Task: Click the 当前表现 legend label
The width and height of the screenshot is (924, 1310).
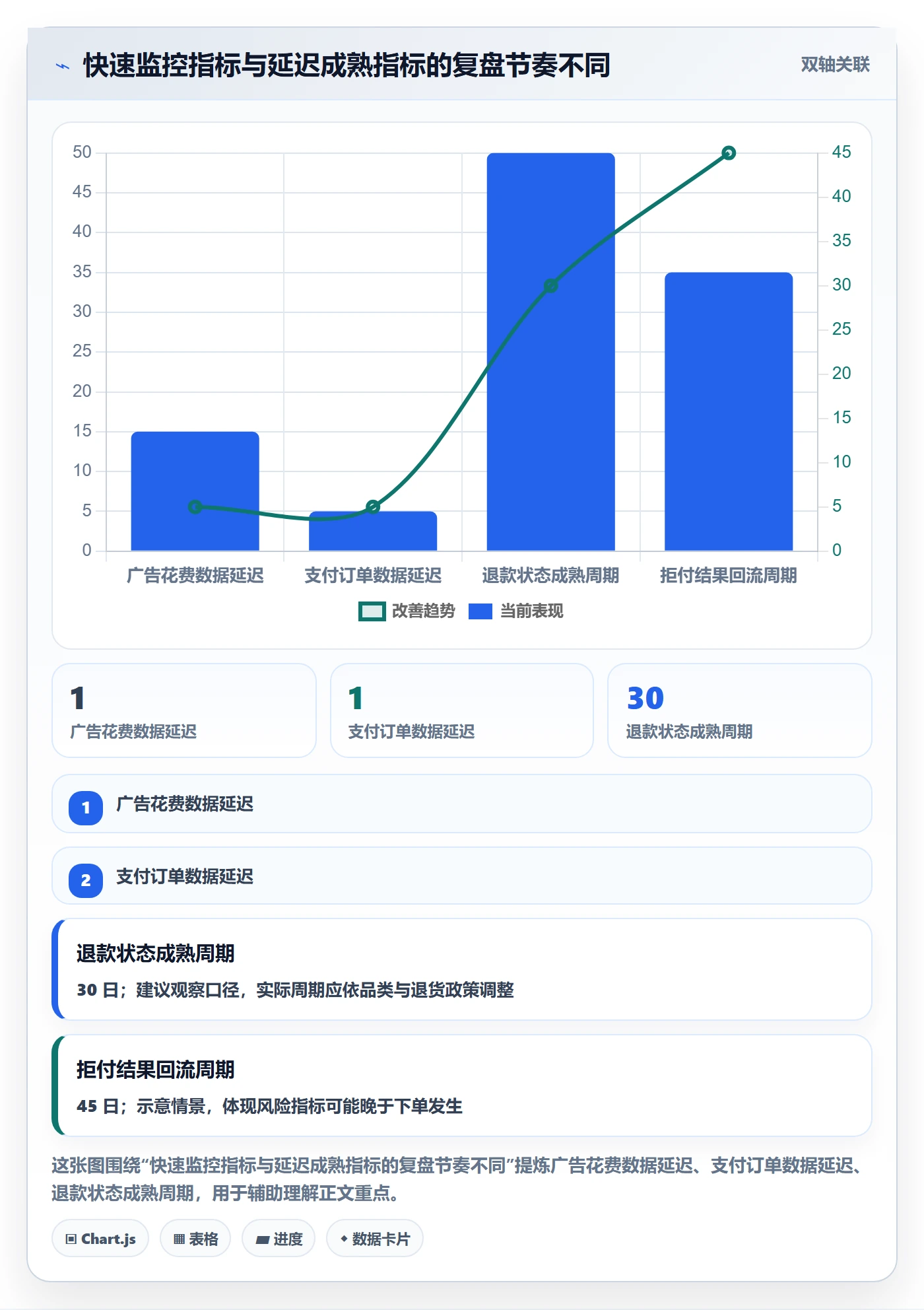Action: click(x=532, y=611)
